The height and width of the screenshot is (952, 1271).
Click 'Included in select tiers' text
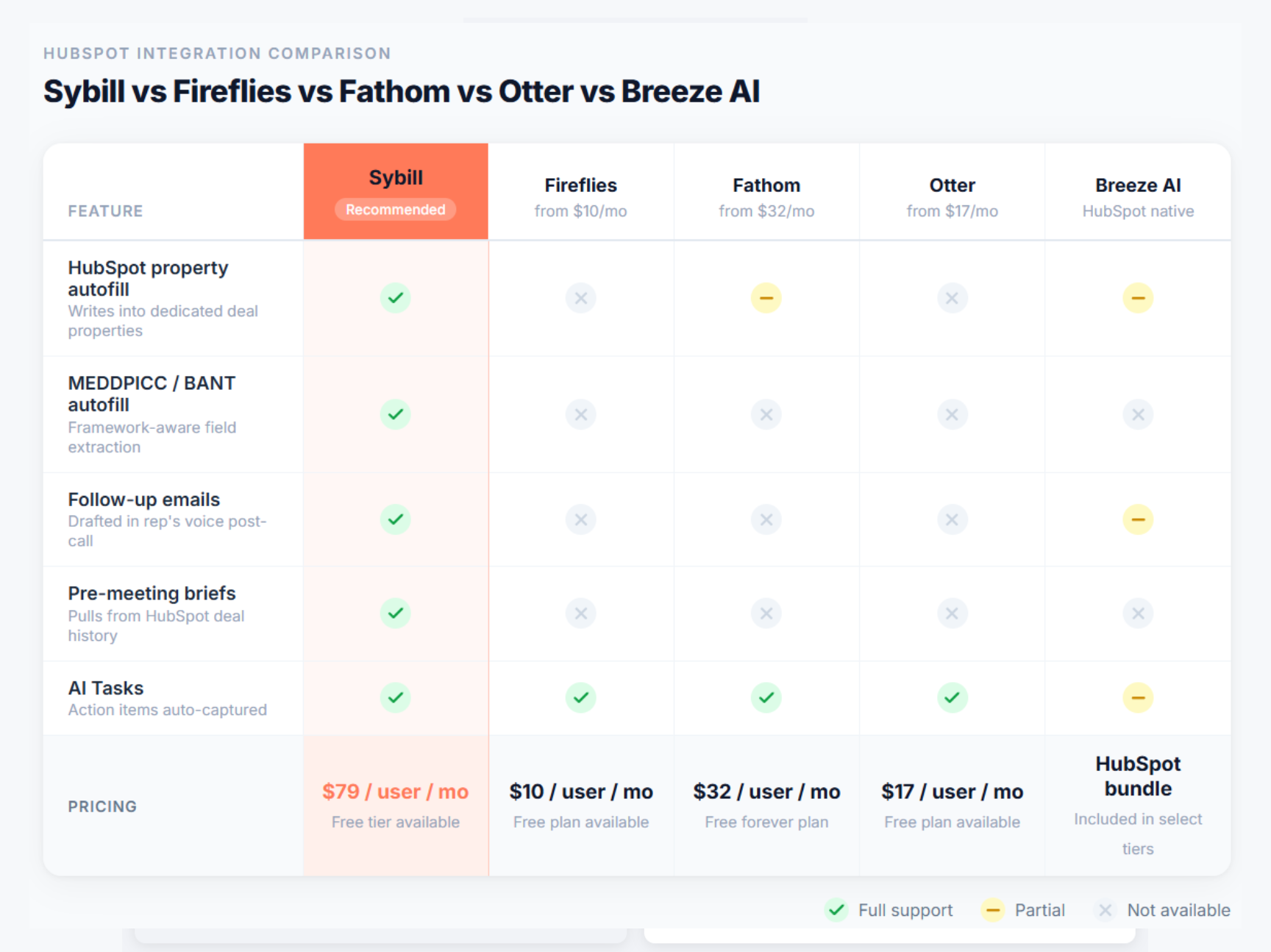1138,834
